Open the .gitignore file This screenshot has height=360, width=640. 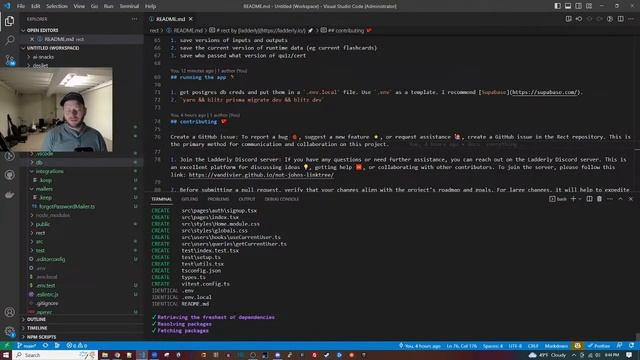(x=47, y=303)
